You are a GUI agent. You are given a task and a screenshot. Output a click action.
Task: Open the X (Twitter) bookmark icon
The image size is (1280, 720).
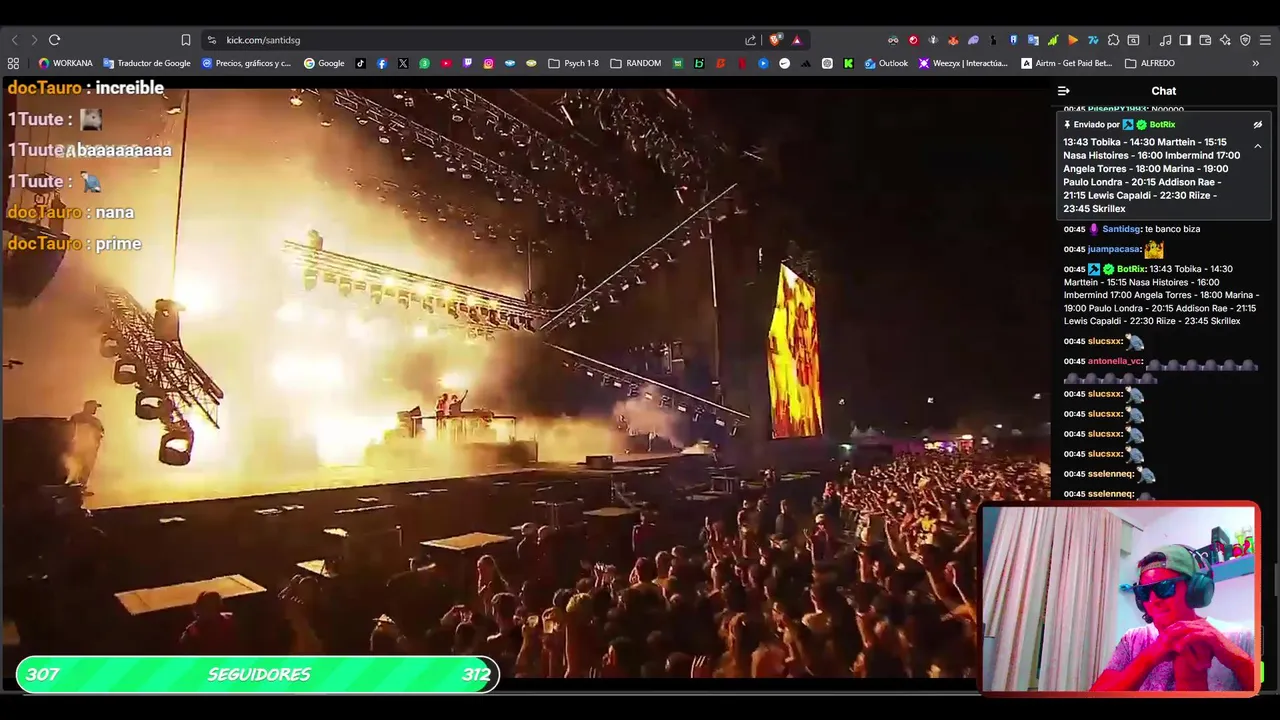403,63
